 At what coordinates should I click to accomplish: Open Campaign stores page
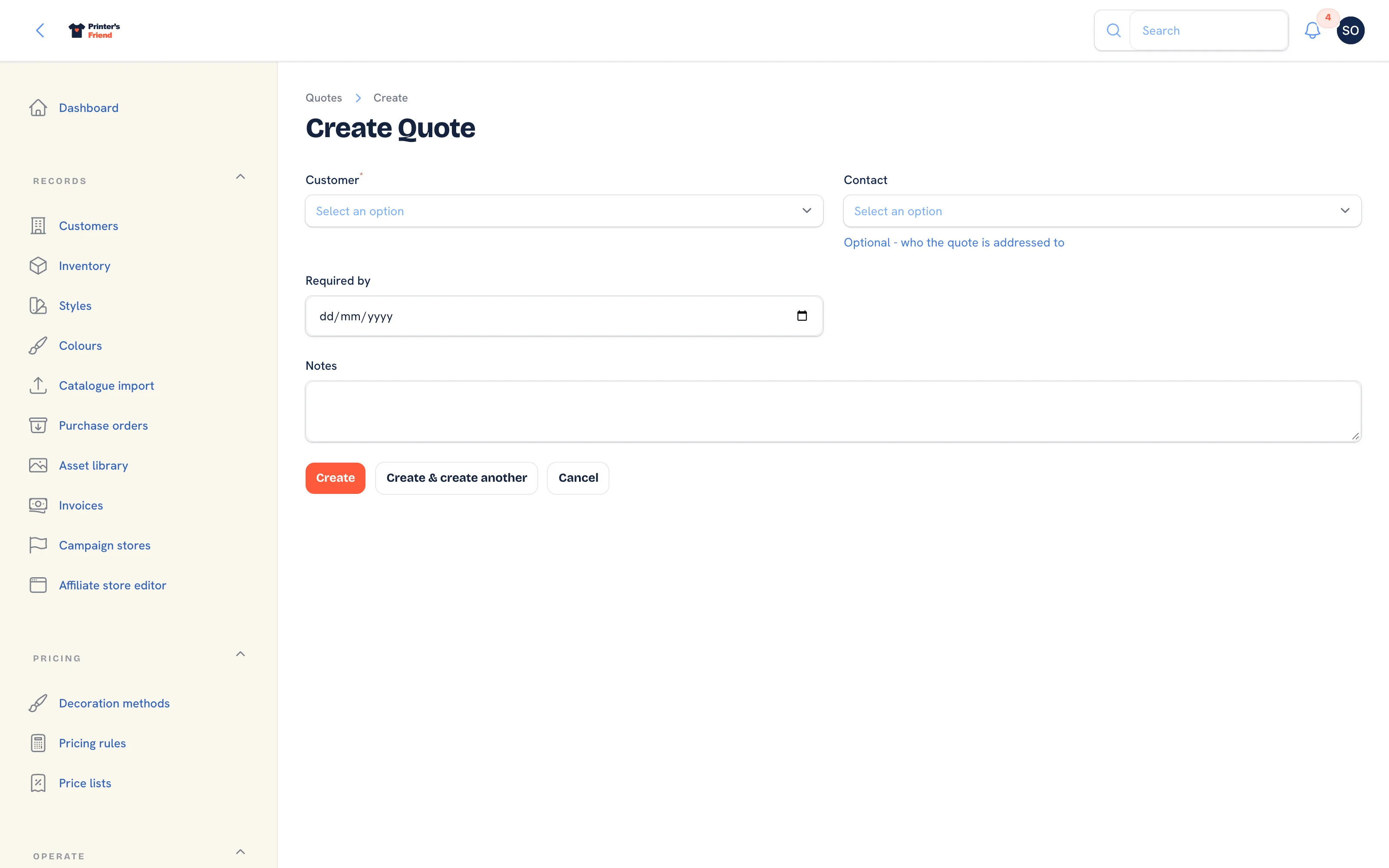coord(105,546)
